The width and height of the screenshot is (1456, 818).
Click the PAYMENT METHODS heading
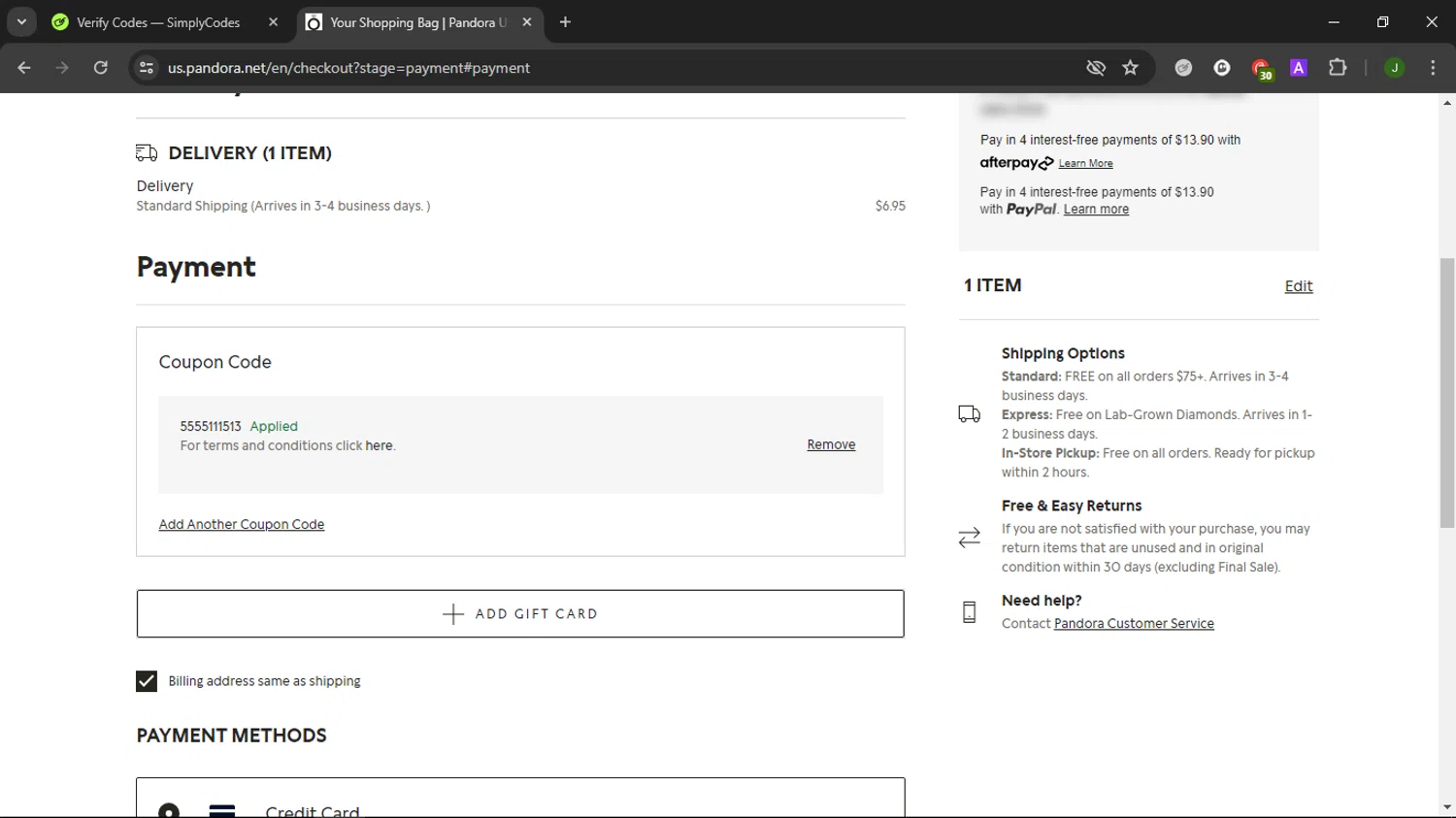[231, 736]
